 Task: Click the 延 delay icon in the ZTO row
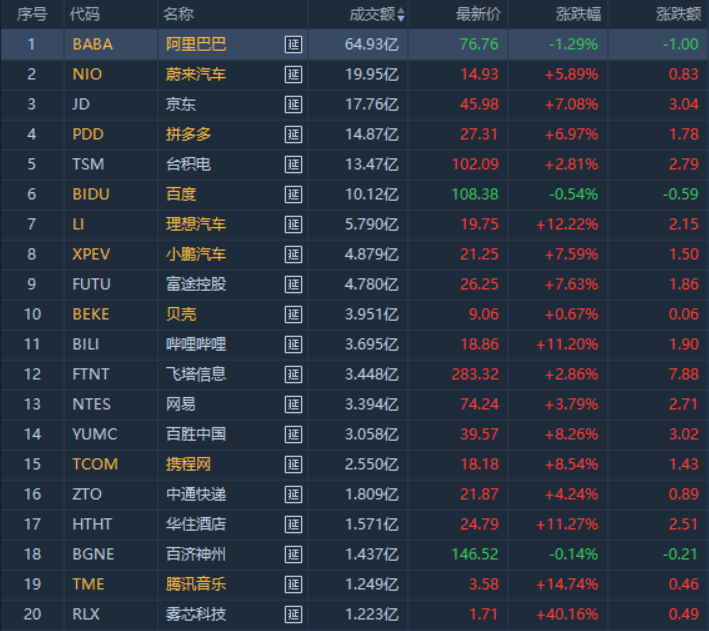point(293,494)
